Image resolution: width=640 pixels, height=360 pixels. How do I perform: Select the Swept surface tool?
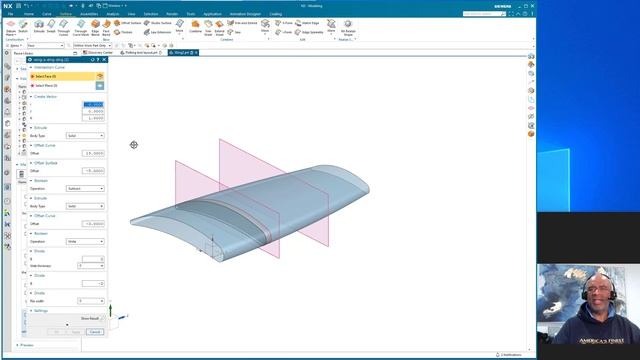click(51, 27)
